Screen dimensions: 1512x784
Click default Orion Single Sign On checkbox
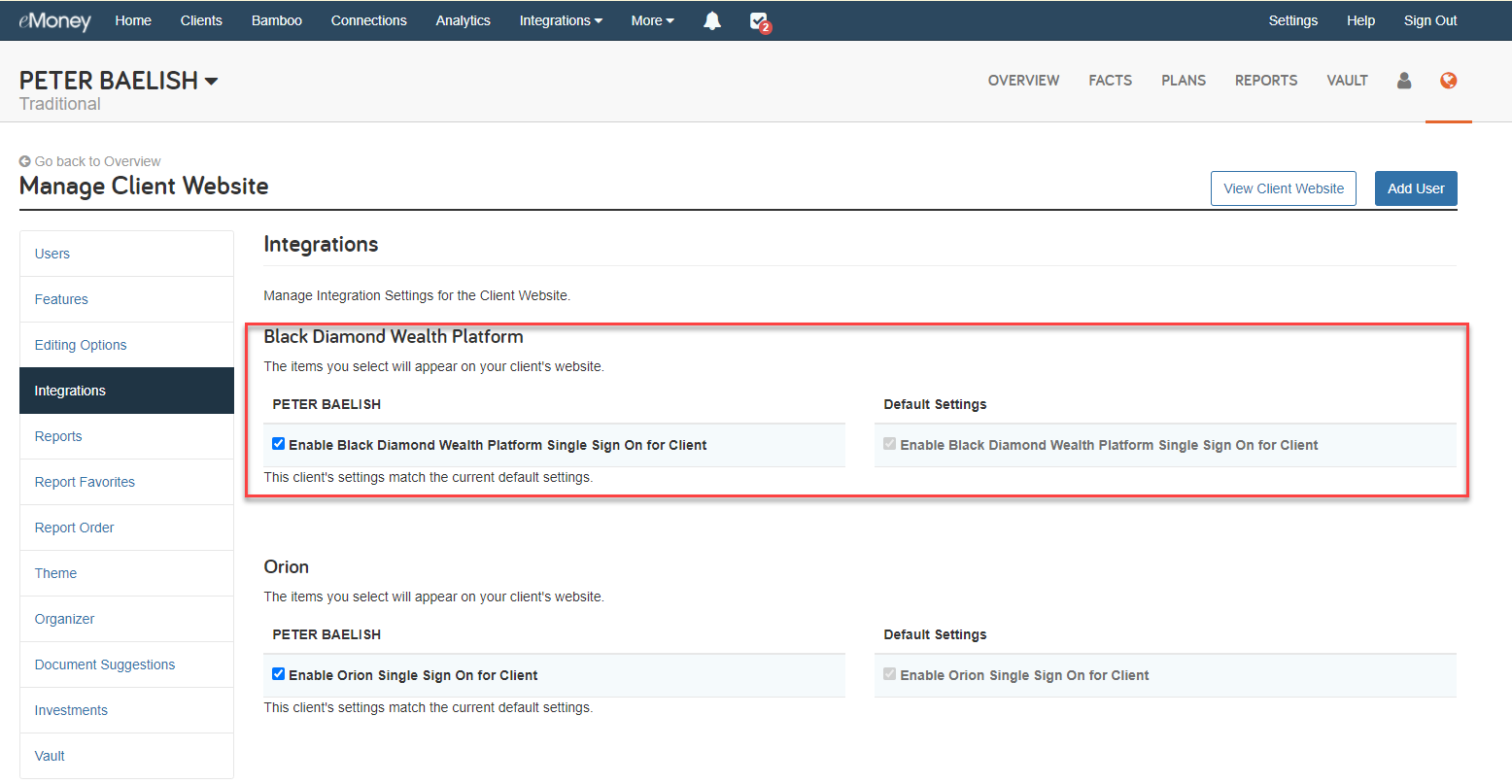click(890, 674)
